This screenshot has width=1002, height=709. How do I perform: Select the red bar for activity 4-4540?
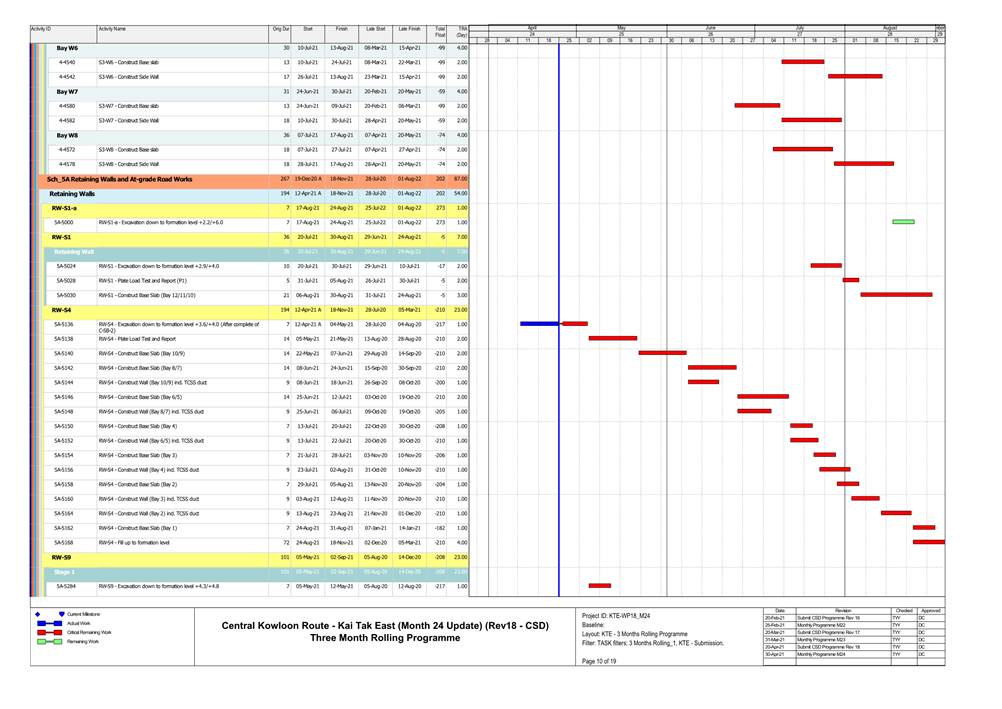click(802, 62)
